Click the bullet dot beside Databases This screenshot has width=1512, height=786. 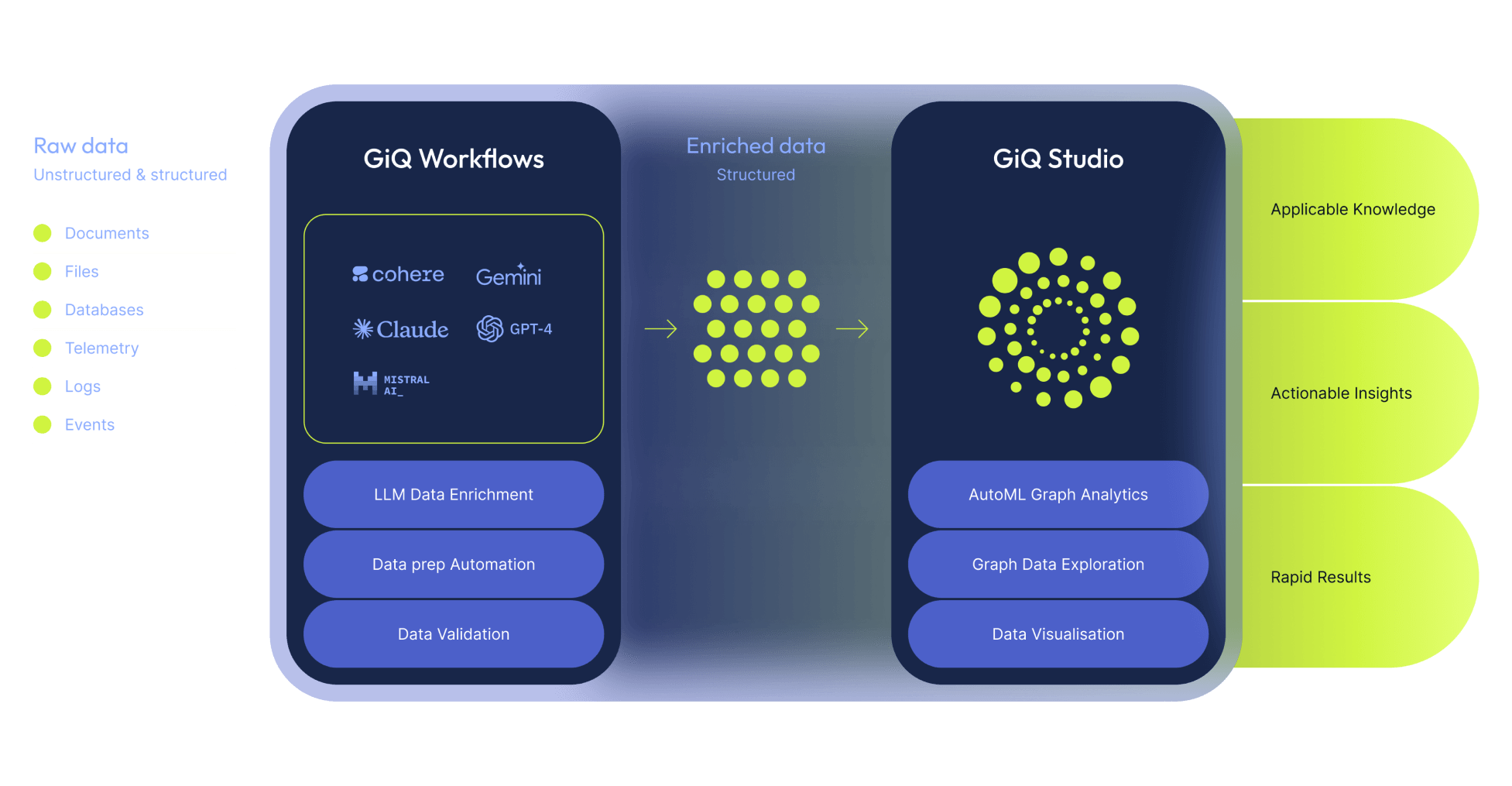[43, 310]
